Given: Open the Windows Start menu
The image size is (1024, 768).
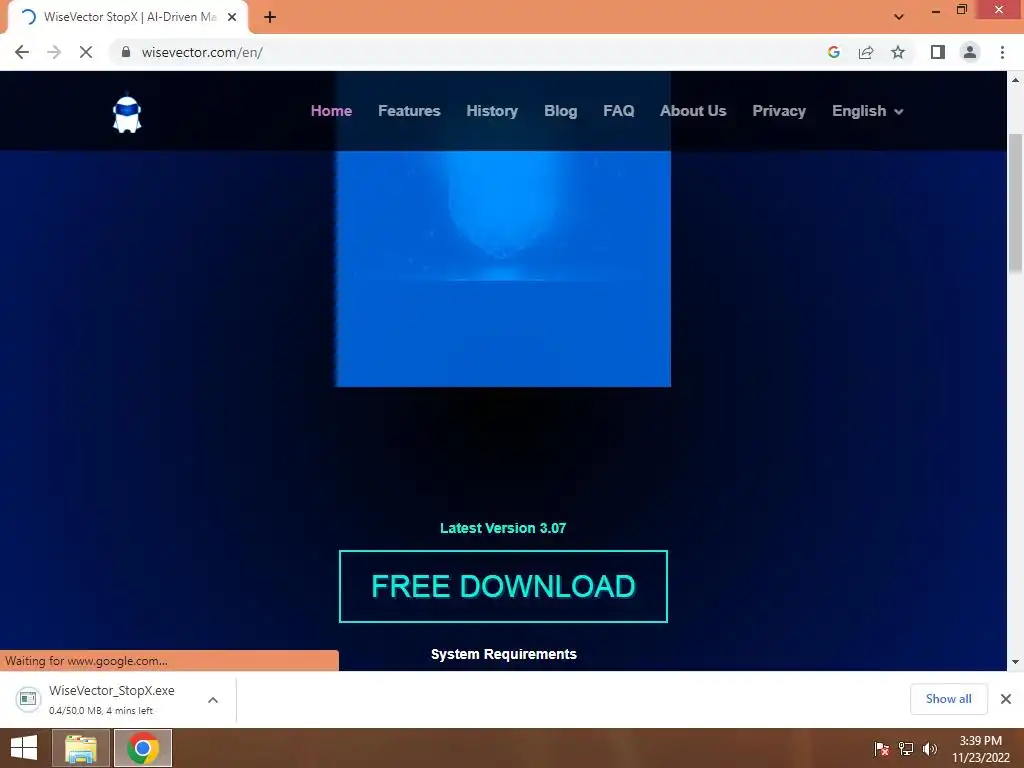Looking at the screenshot, I should 24,748.
